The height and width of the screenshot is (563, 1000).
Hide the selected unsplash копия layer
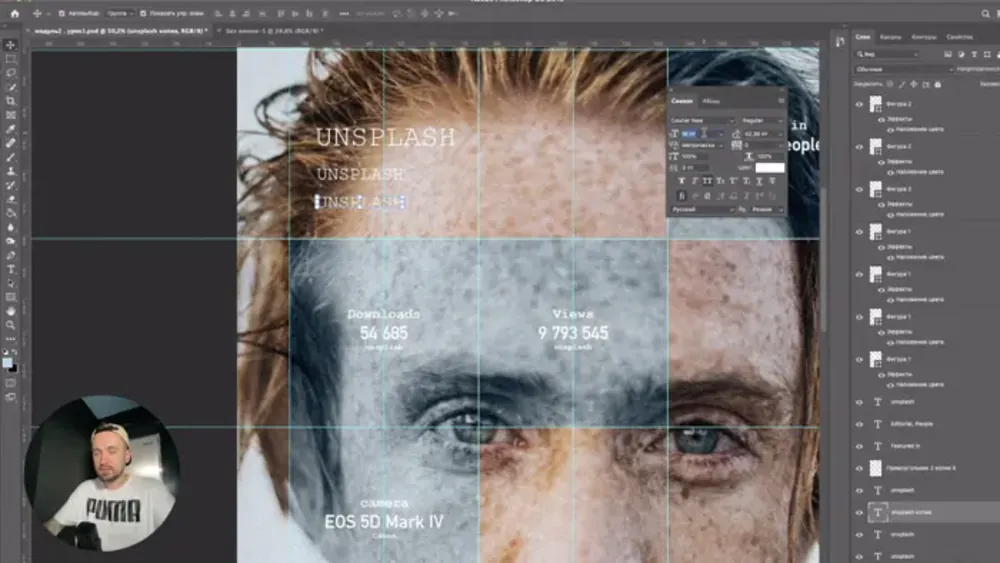click(859, 513)
